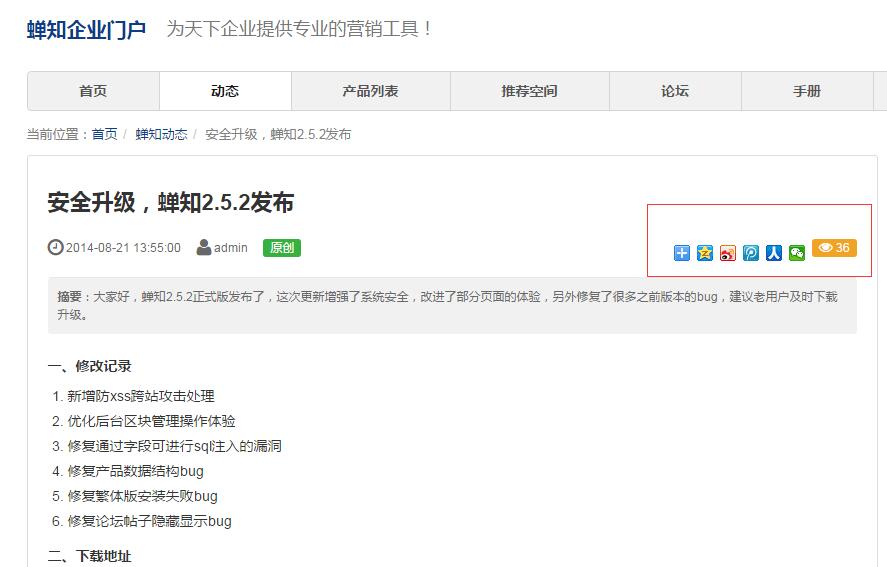Share to QZone with star icon
887x567 pixels.
point(705,253)
